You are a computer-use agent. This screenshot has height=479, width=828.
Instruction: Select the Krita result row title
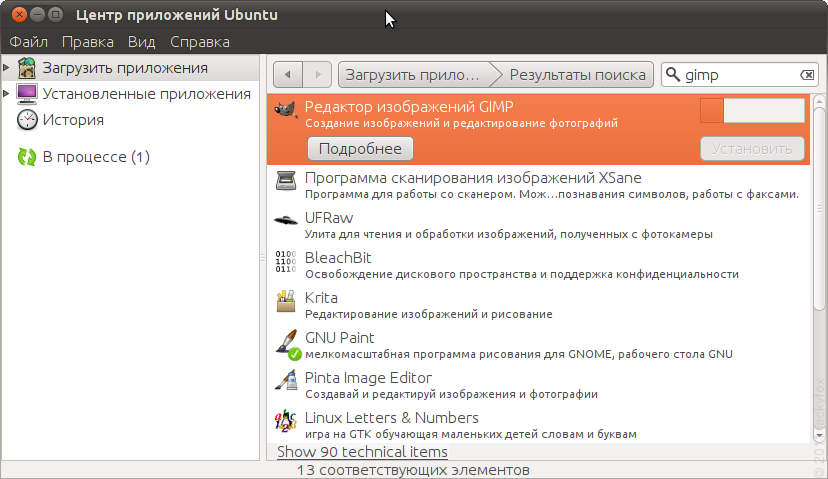click(x=321, y=298)
